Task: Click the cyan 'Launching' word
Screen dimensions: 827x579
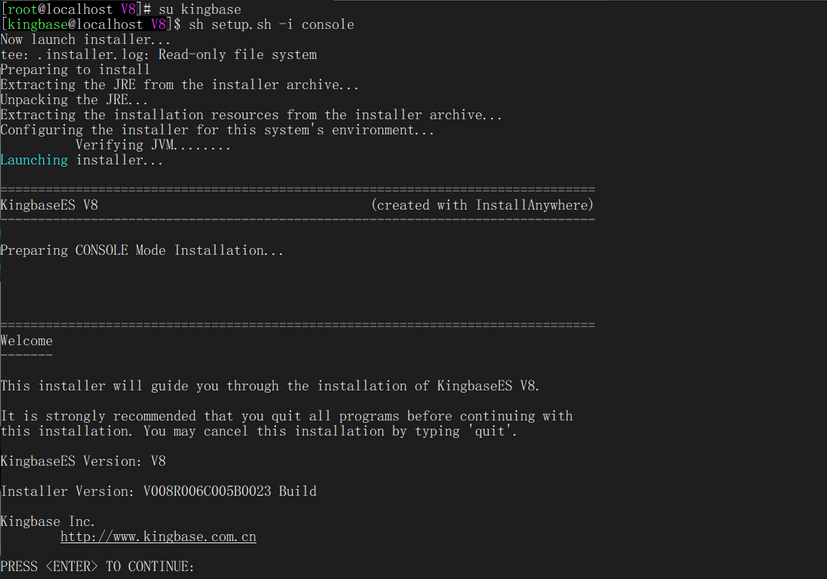Action: [34, 160]
